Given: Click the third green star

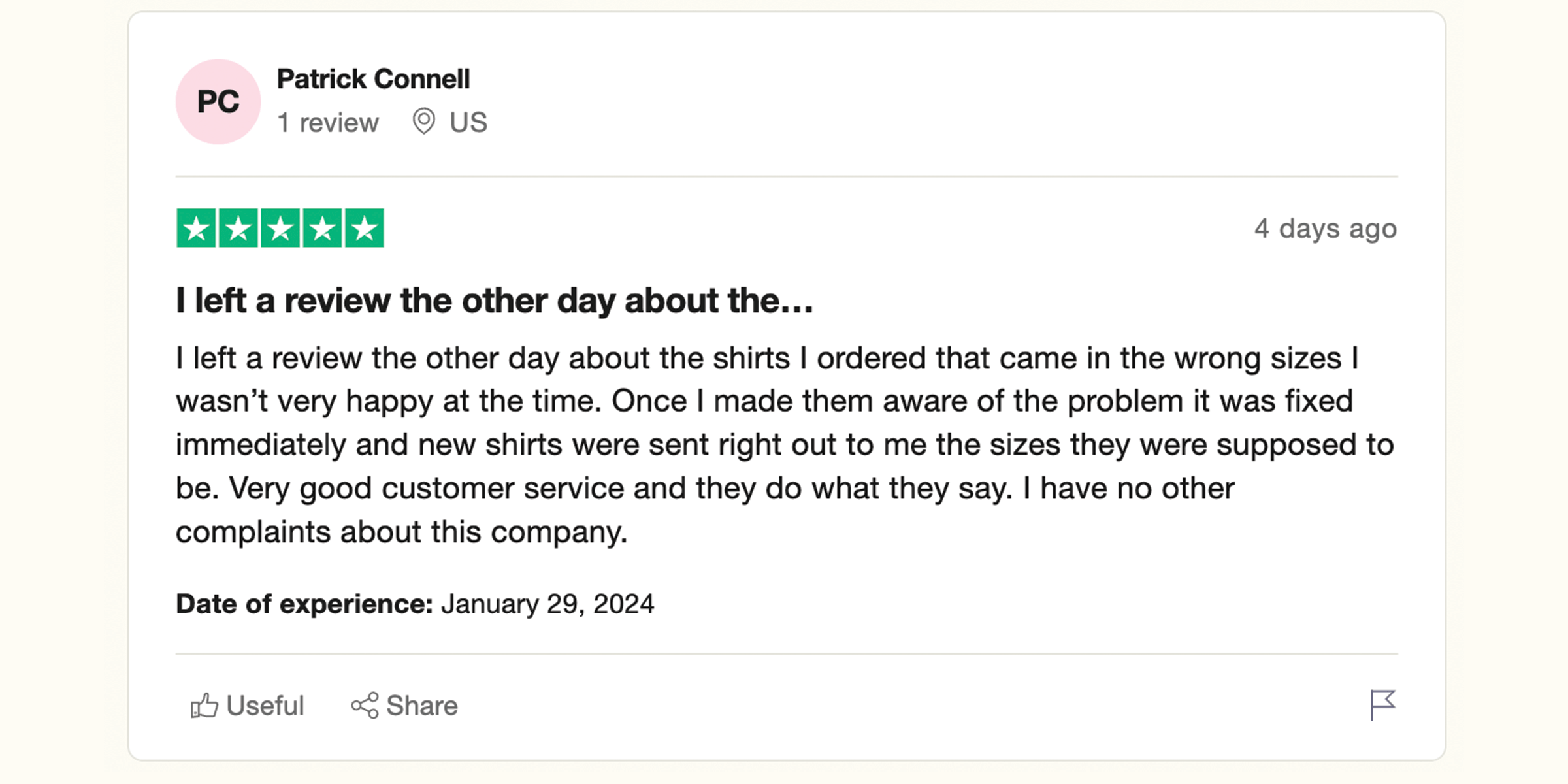Looking at the screenshot, I should (280, 228).
